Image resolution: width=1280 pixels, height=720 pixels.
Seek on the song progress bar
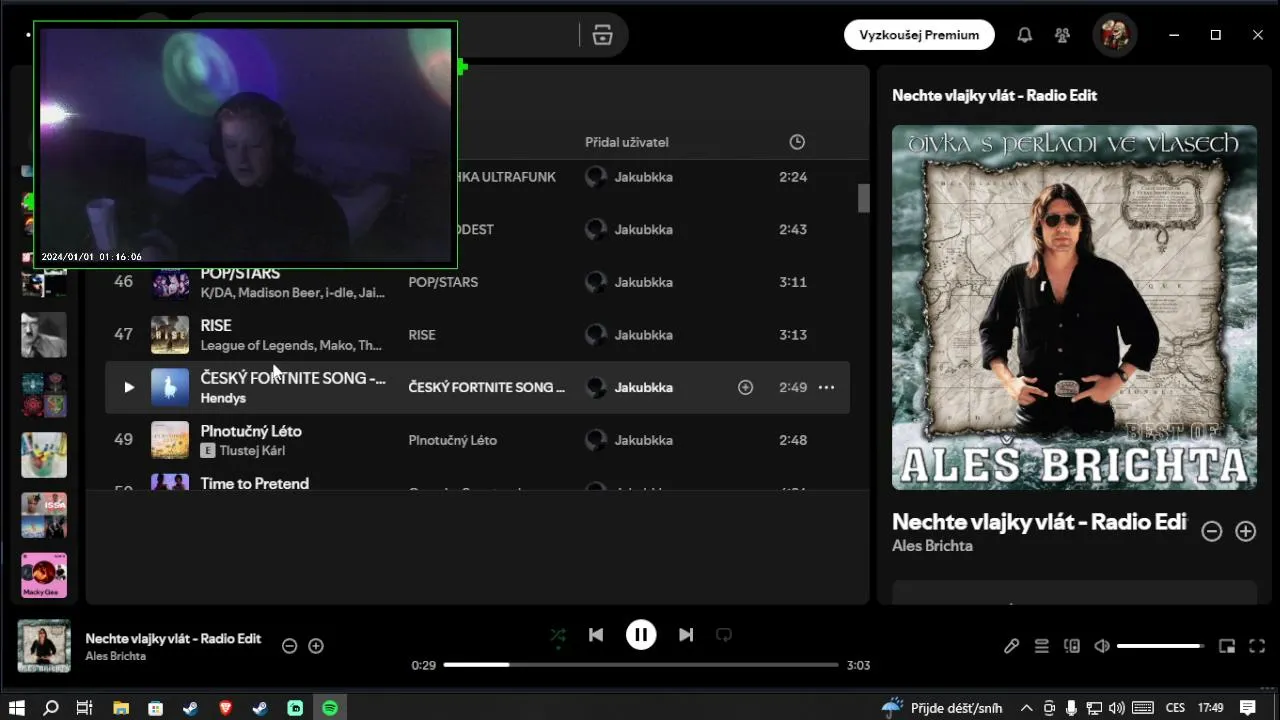(x=641, y=665)
